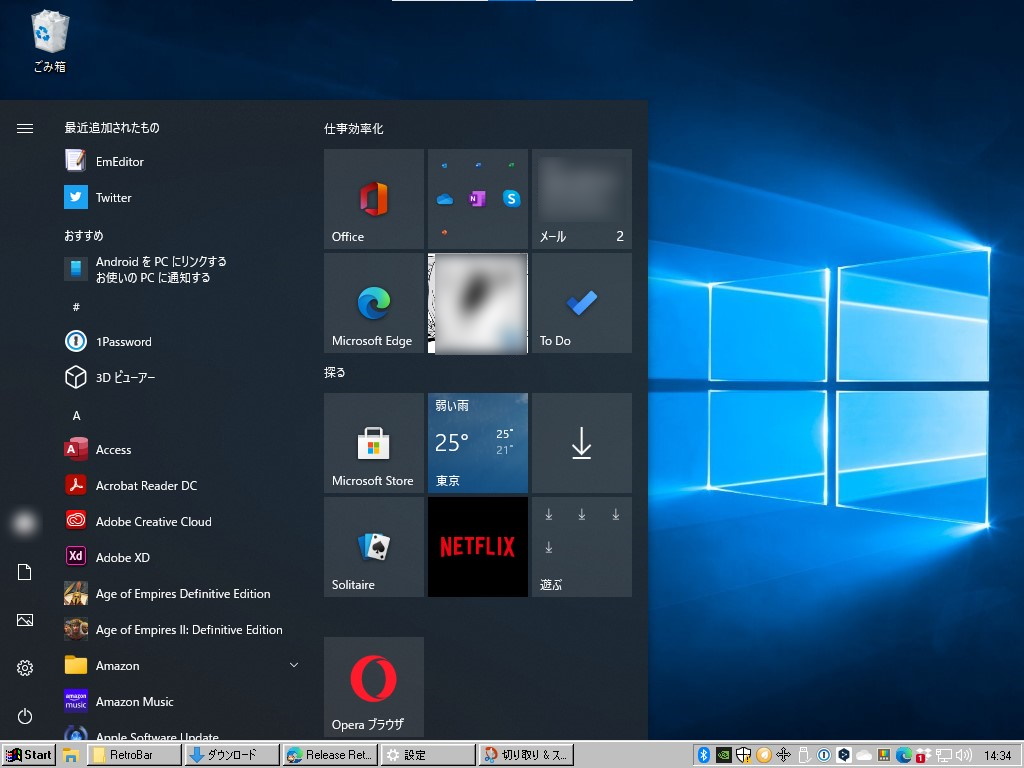The height and width of the screenshot is (768, 1024).
Task: Click the 1Password tray icon
Action: pyautogui.click(x=824, y=755)
